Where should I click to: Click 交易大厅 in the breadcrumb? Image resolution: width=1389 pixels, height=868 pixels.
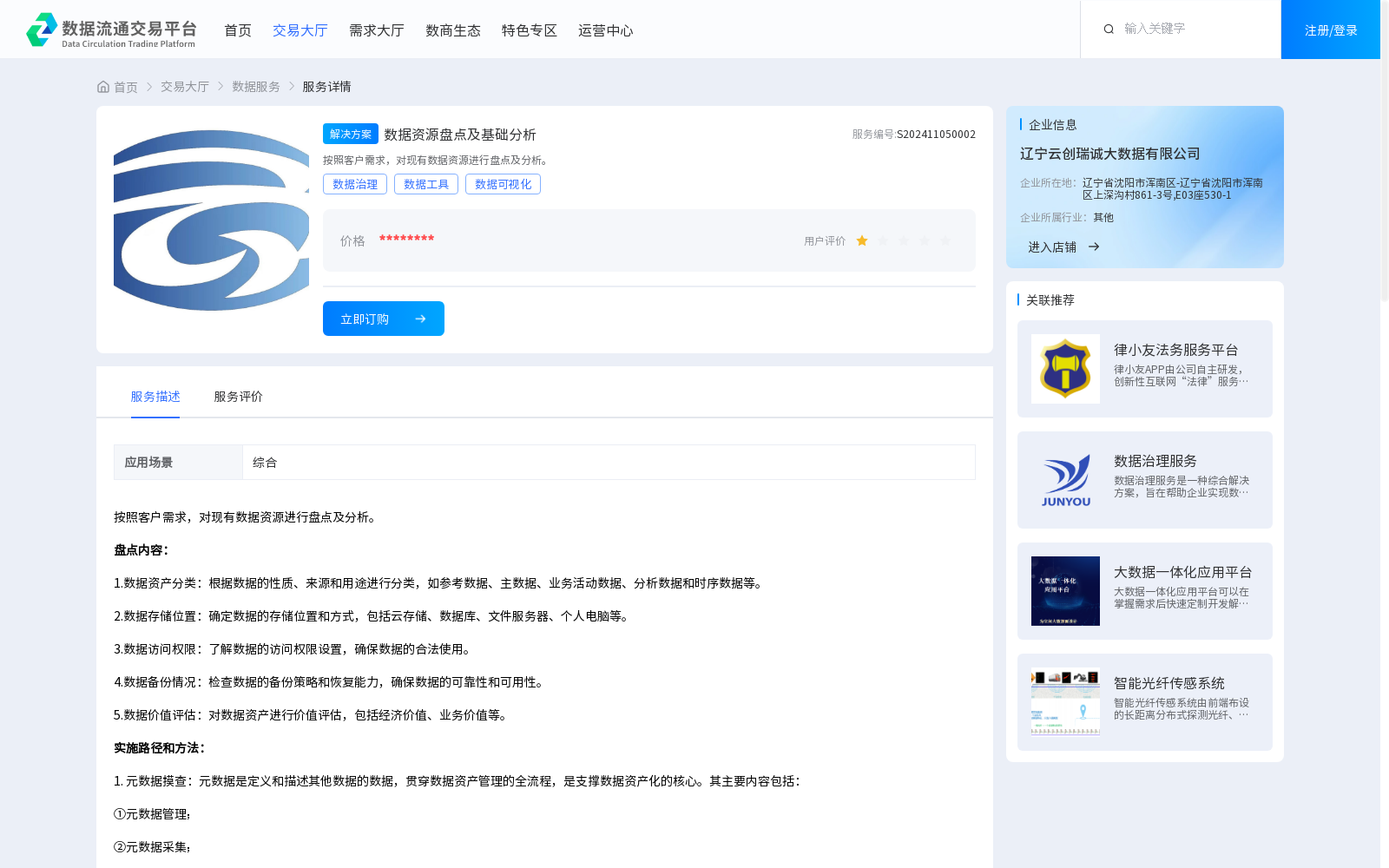(185, 87)
